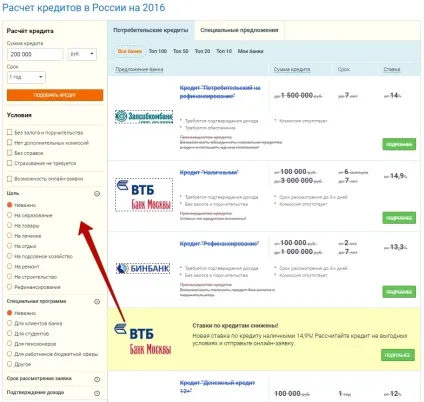Click the ВТБ Банк Москвы logo beside Кредит Наличными
The height and width of the screenshot is (402, 424).
click(144, 195)
